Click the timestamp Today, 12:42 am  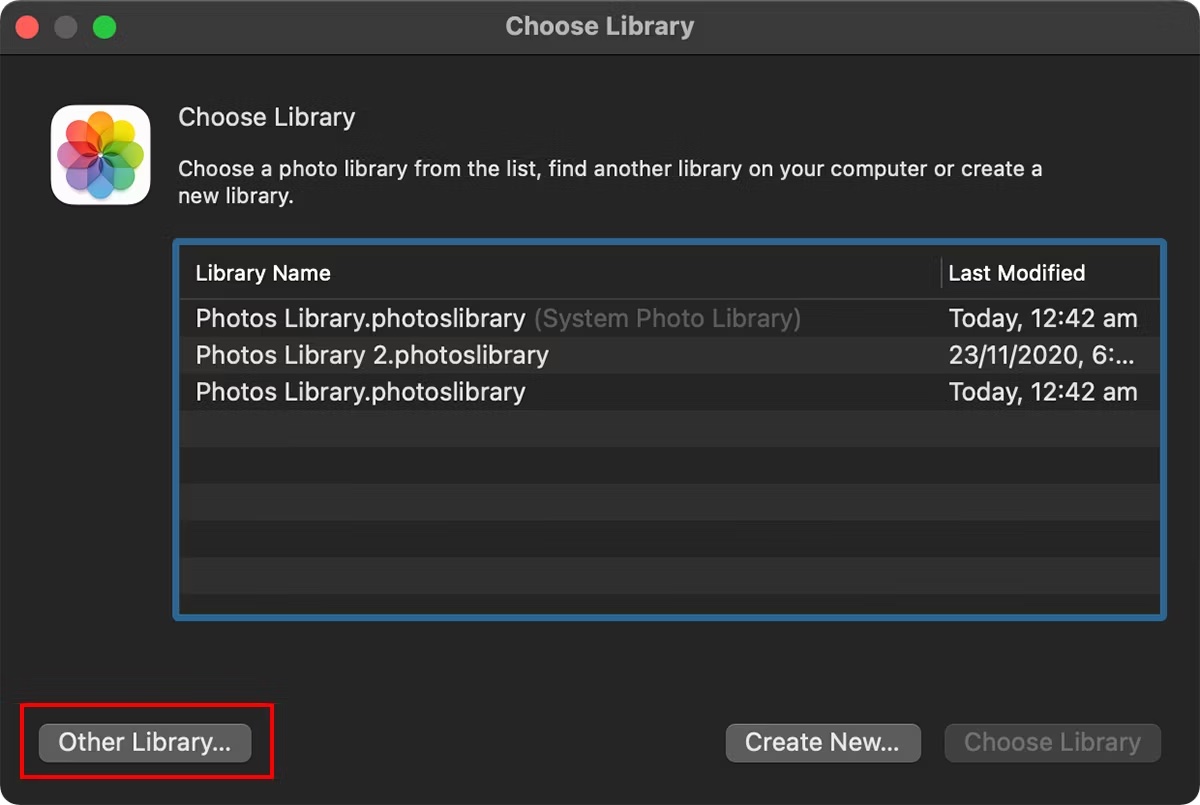coord(1042,318)
